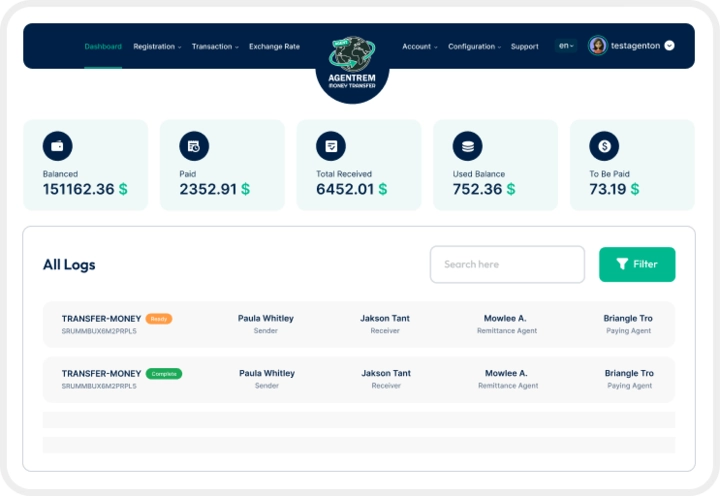This screenshot has height=496, width=720.
Task: Open the Exchange Rate page
Action: [x=274, y=46]
